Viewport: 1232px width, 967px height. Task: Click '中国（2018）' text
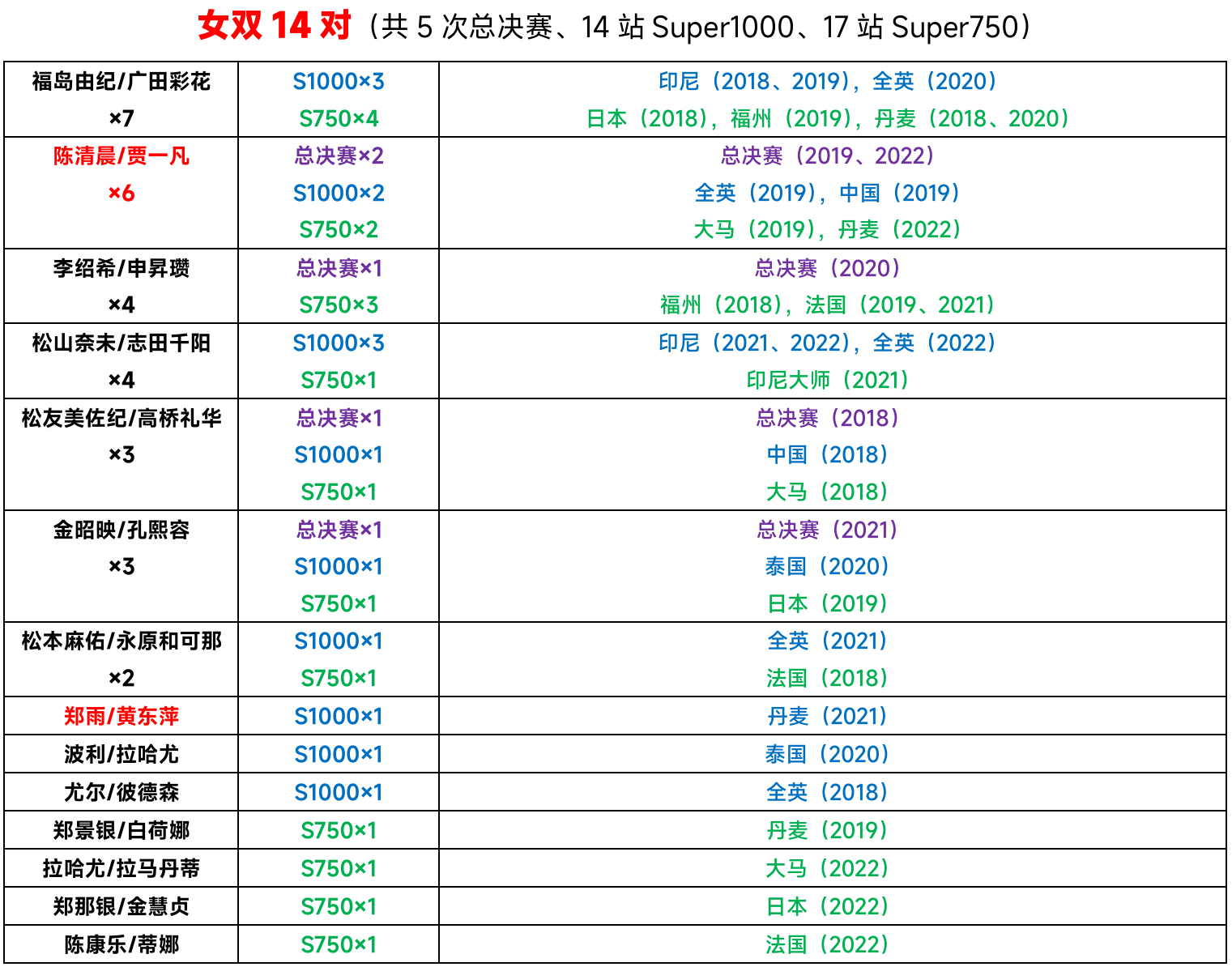coord(828,454)
